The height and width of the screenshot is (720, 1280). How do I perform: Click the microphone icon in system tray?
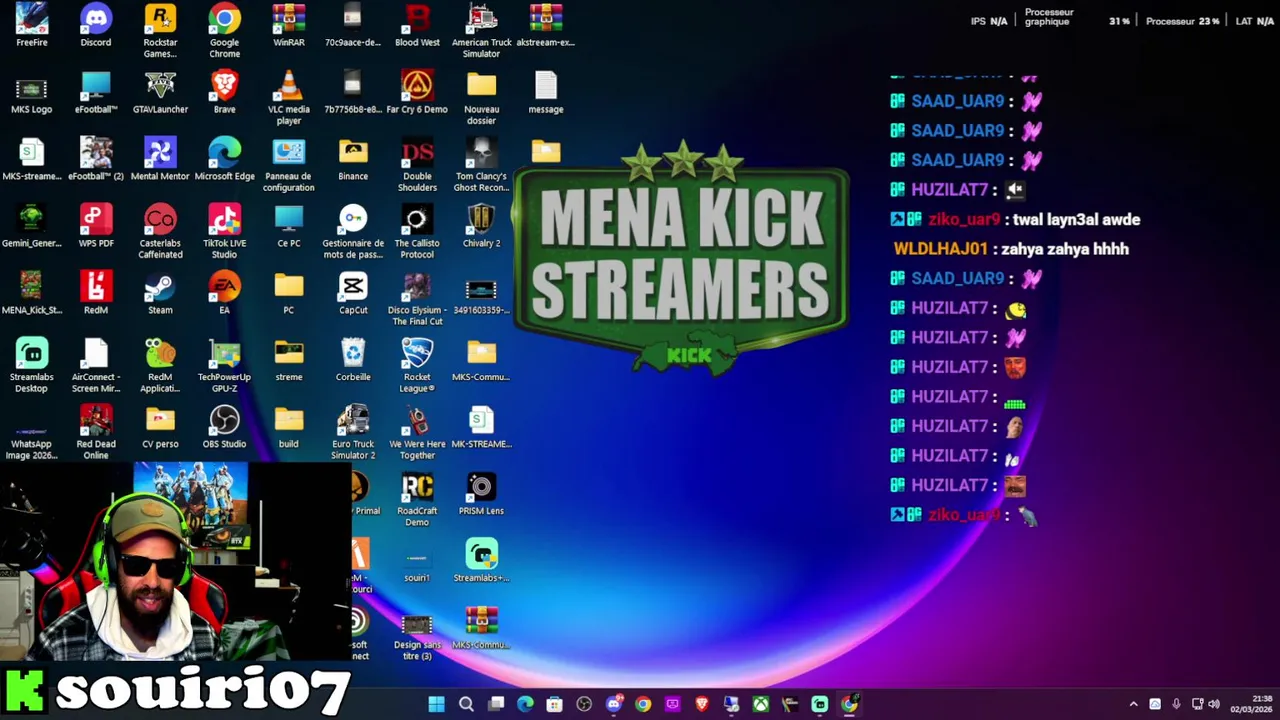pyautogui.click(x=1176, y=704)
